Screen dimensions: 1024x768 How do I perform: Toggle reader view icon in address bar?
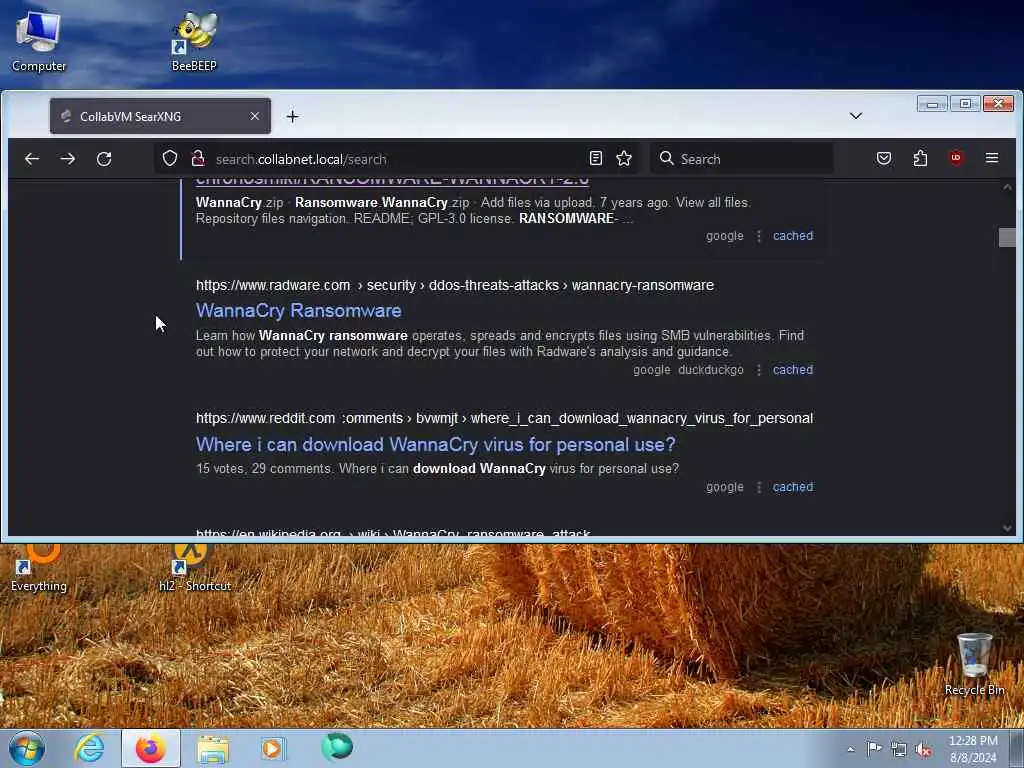tap(596, 158)
